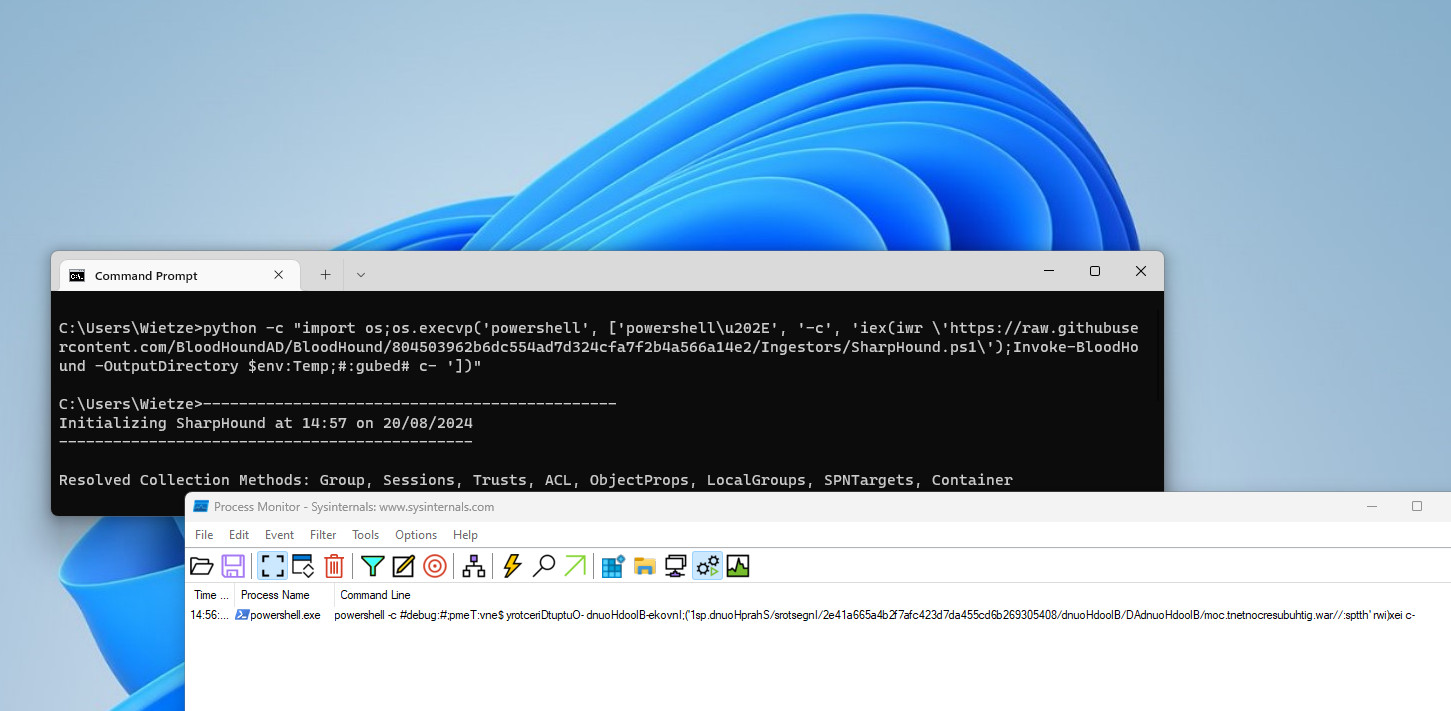Maximize the Process Monitor window
The height and width of the screenshot is (711, 1451).
click(x=1416, y=507)
